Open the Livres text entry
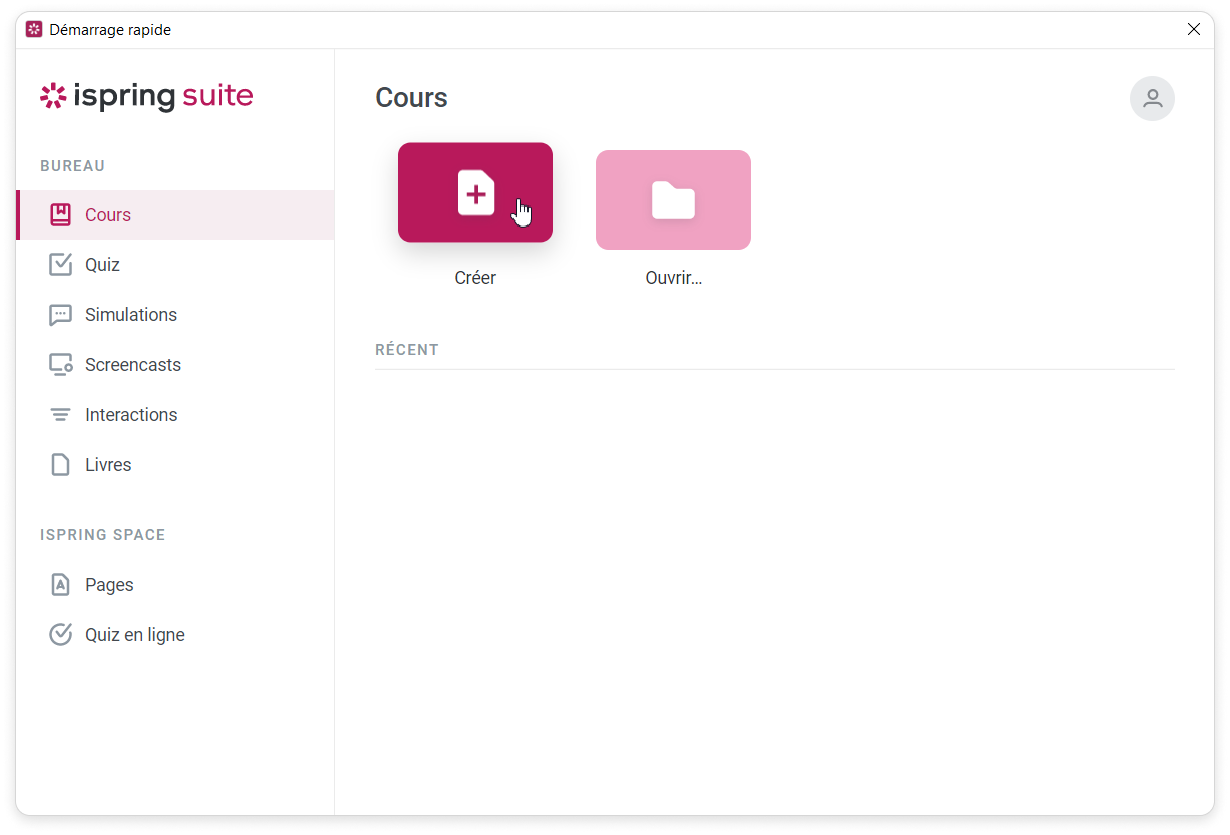This screenshot has width=1230, height=835. pyautogui.click(x=108, y=465)
